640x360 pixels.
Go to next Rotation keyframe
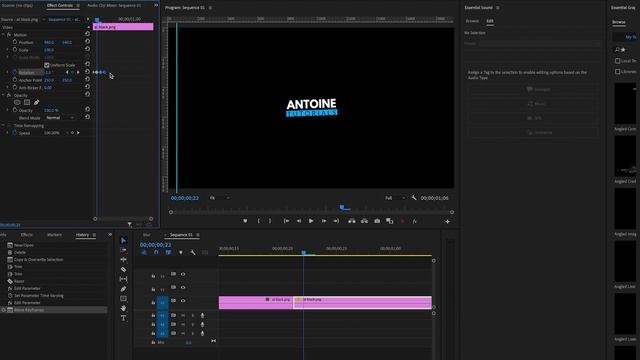coord(78,72)
